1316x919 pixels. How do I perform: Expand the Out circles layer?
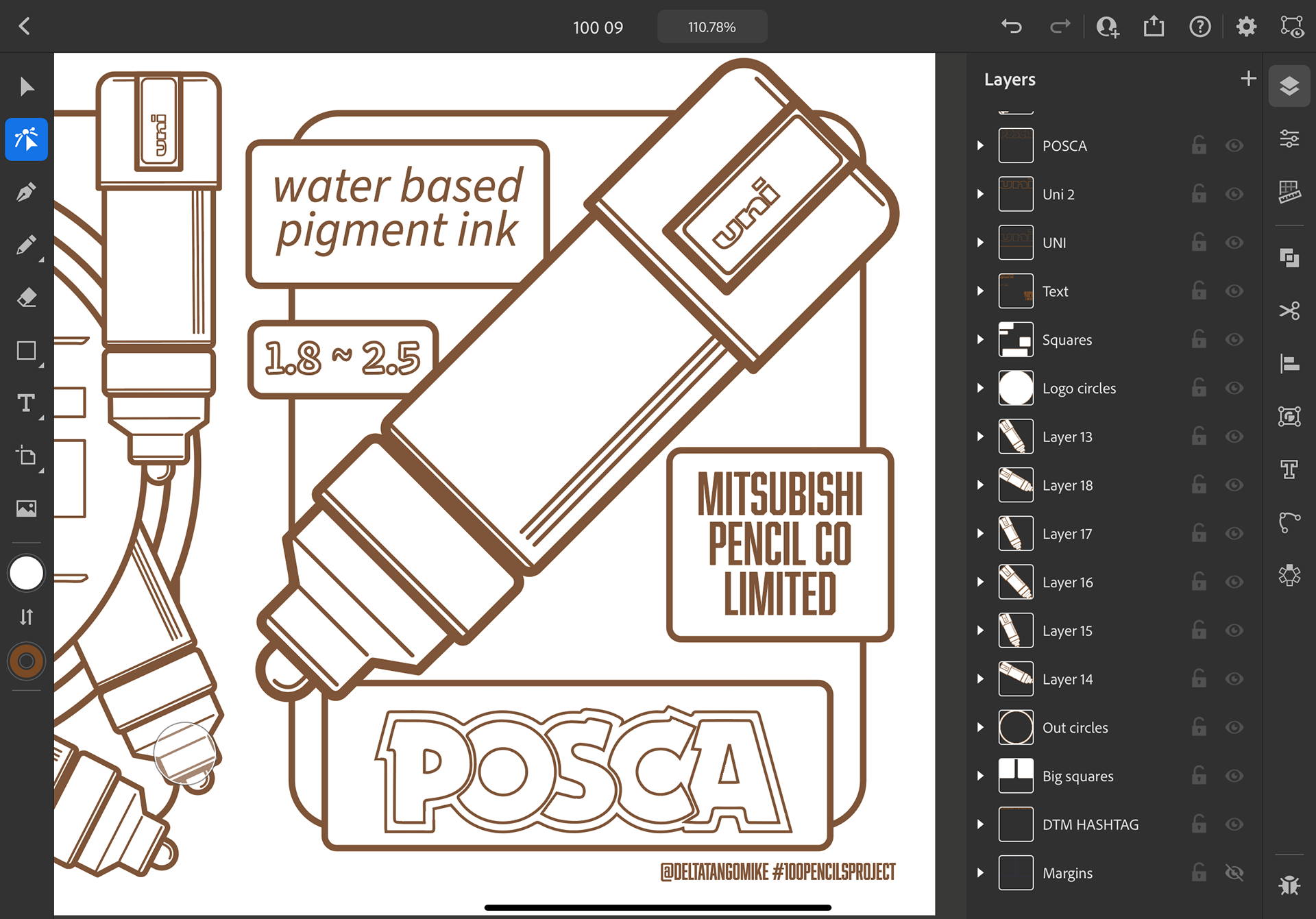981,727
